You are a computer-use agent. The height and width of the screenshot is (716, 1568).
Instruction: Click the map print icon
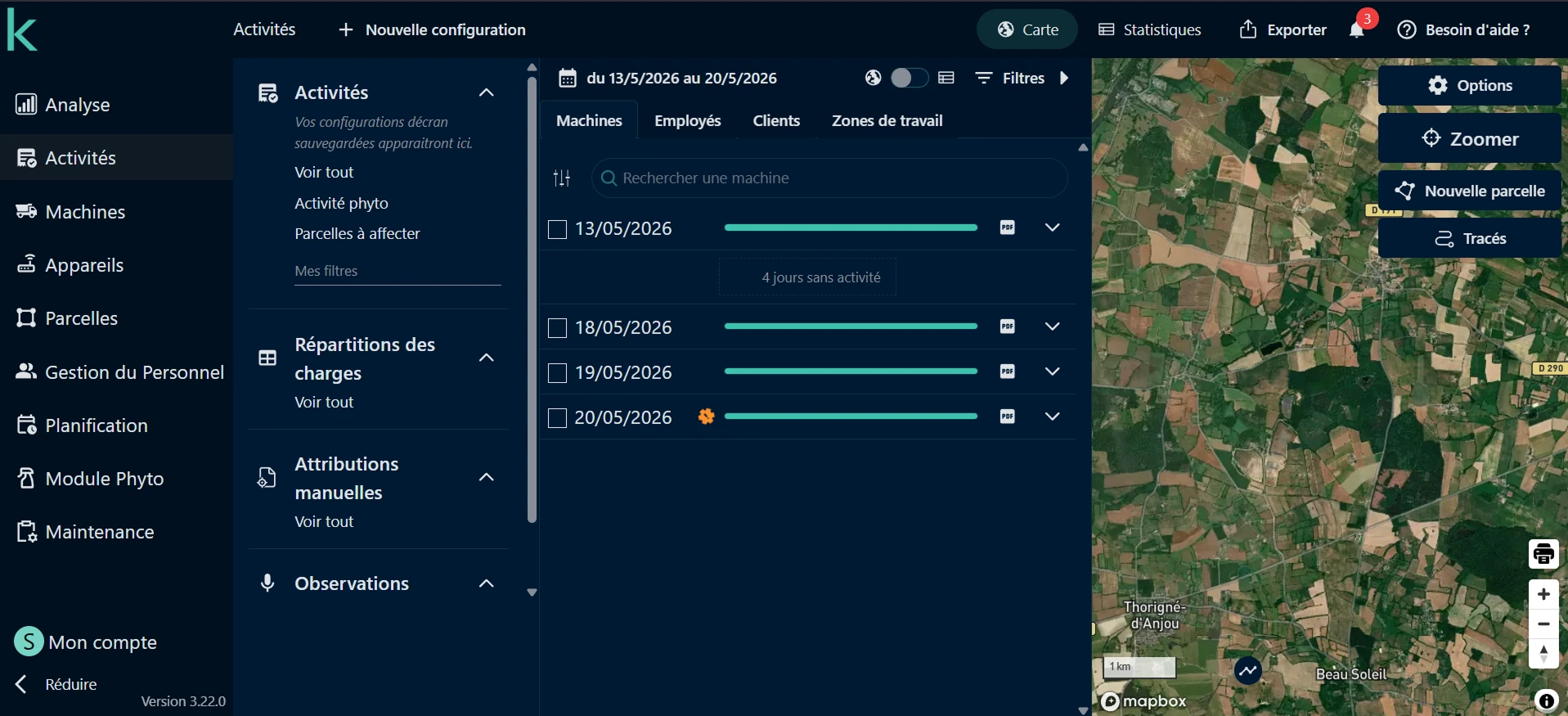1543,554
